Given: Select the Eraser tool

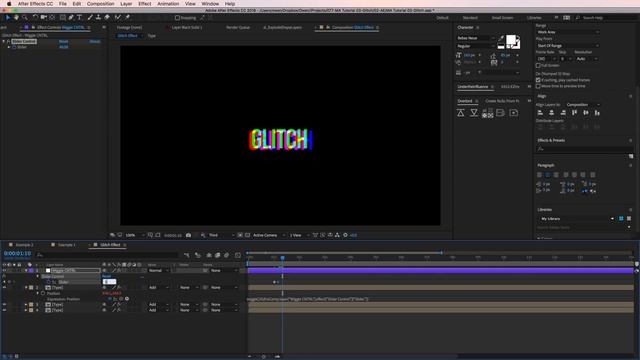Looking at the screenshot, I should tap(107, 18).
